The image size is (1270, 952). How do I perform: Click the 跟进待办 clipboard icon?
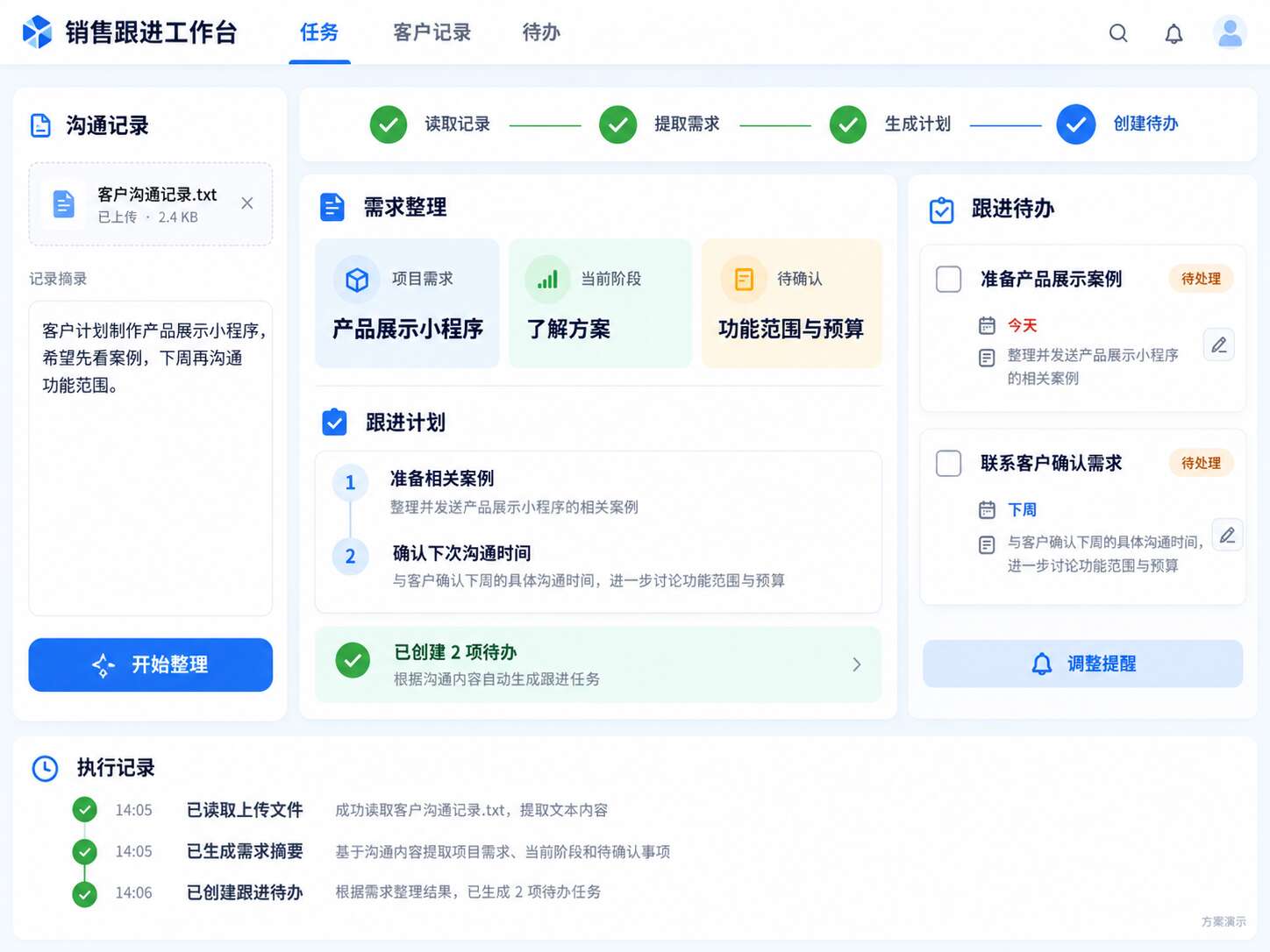[x=941, y=210]
